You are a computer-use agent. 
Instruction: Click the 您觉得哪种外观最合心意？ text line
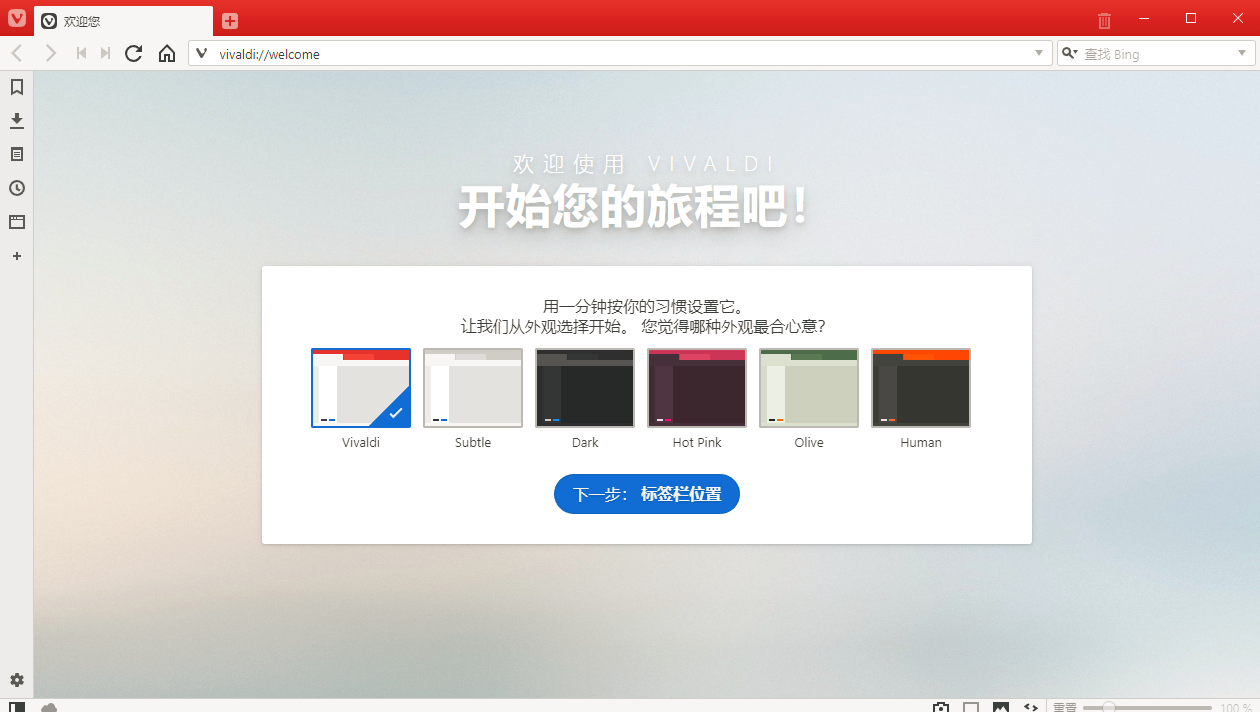pos(734,326)
